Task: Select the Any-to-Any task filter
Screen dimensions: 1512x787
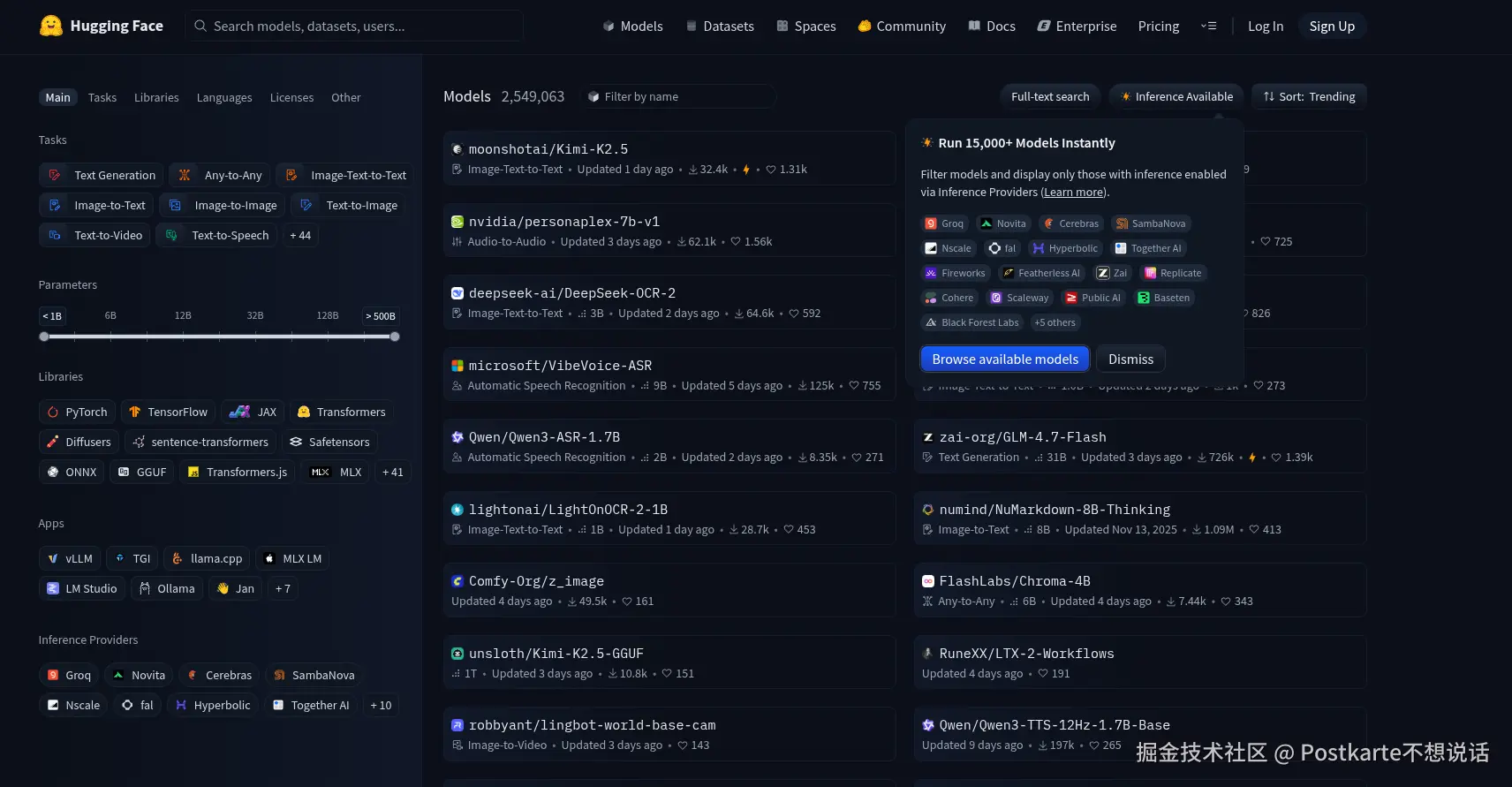Action: click(x=221, y=175)
